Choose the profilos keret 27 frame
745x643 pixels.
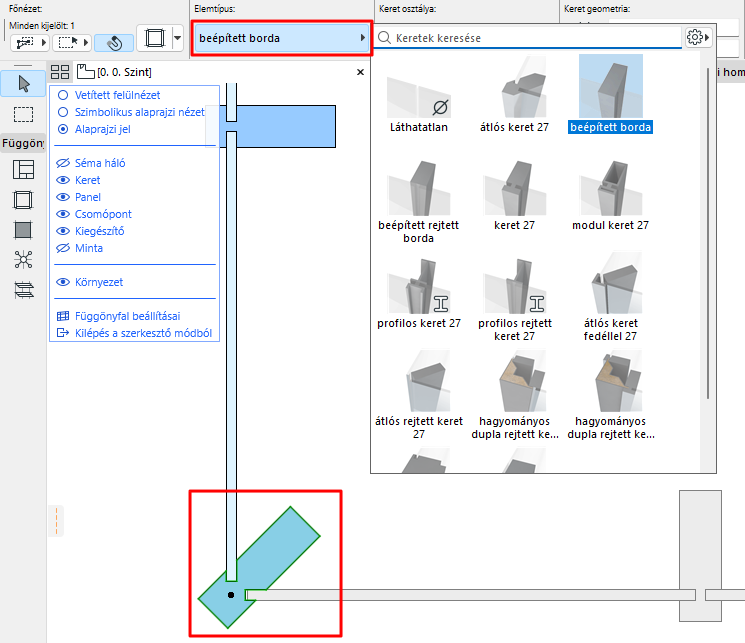tap(419, 294)
